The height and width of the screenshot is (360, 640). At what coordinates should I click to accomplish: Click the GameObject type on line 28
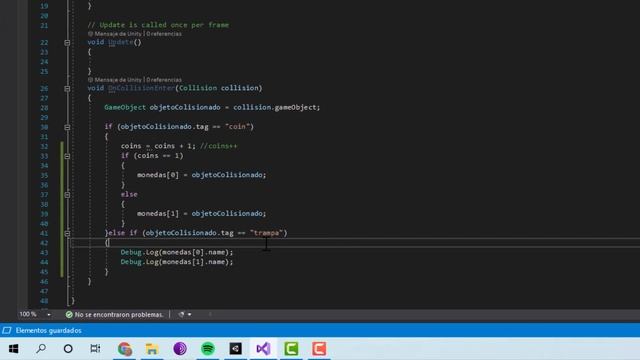pos(125,107)
